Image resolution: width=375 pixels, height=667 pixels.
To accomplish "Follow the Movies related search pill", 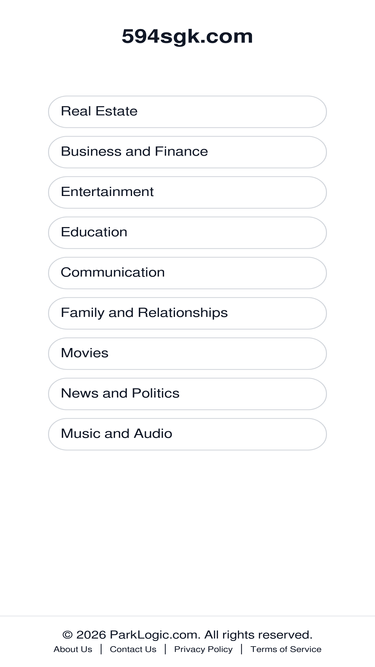I will pyautogui.click(x=187, y=353).
